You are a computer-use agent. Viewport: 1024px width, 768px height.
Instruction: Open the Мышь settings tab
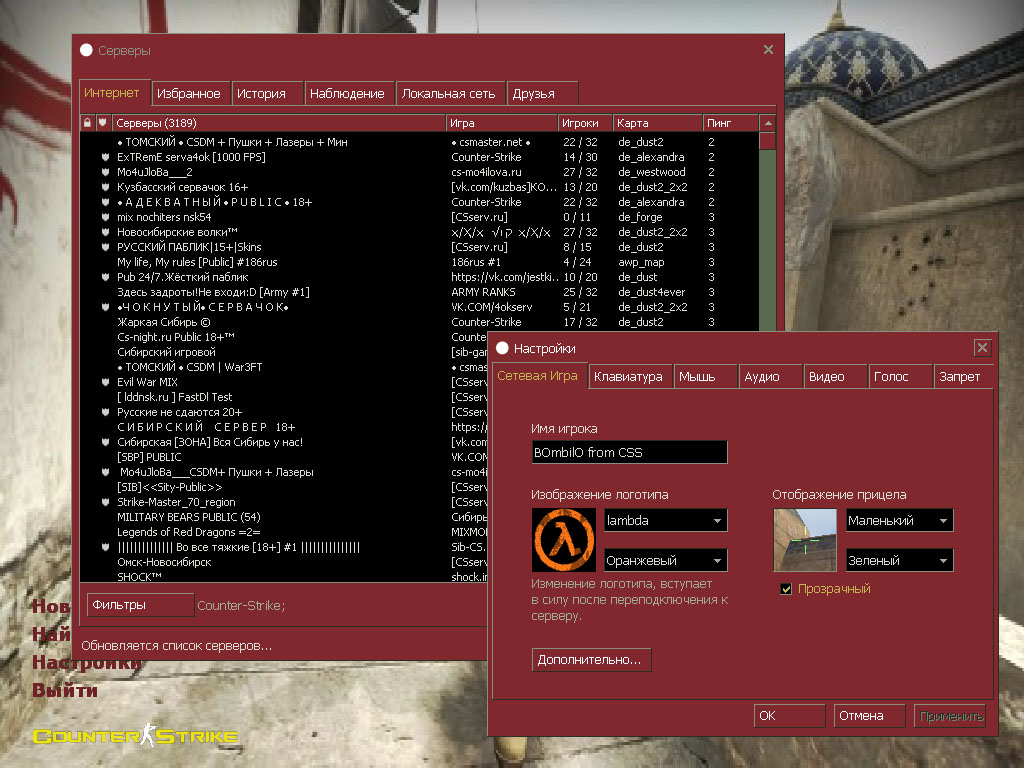point(705,377)
